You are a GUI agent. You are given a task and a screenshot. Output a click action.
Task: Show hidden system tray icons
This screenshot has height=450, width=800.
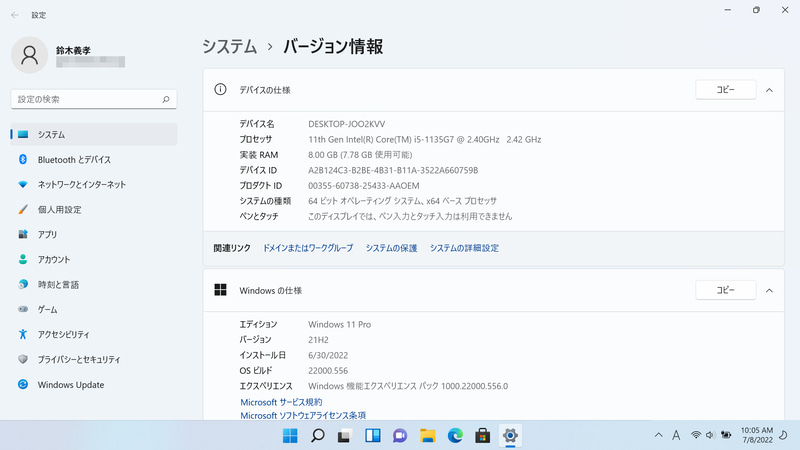(659, 435)
